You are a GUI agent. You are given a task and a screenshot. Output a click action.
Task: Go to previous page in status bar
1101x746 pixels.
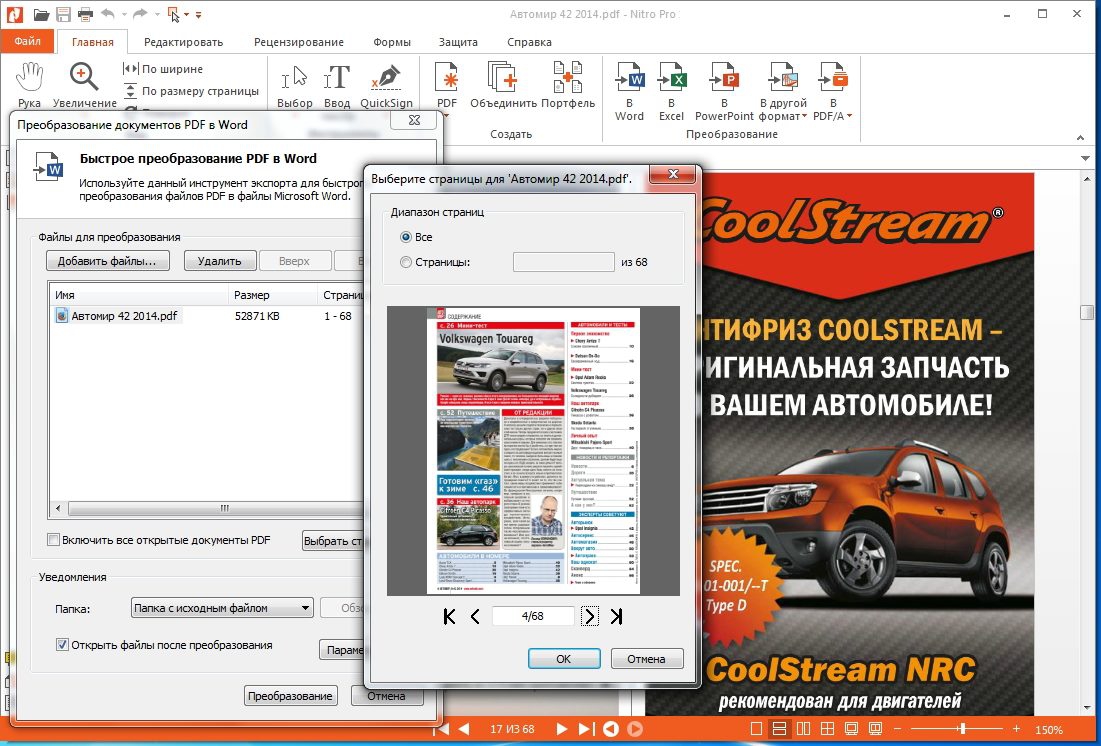coord(463,729)
